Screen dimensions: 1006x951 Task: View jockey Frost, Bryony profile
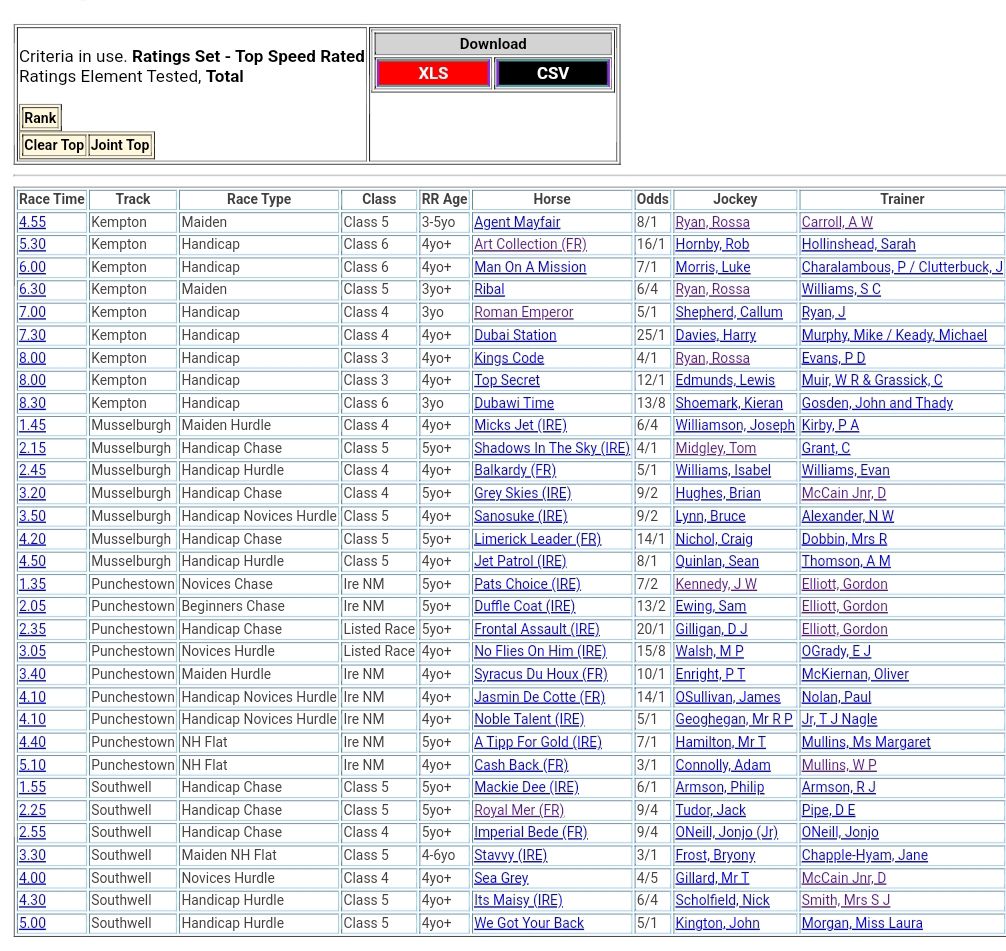714,855
